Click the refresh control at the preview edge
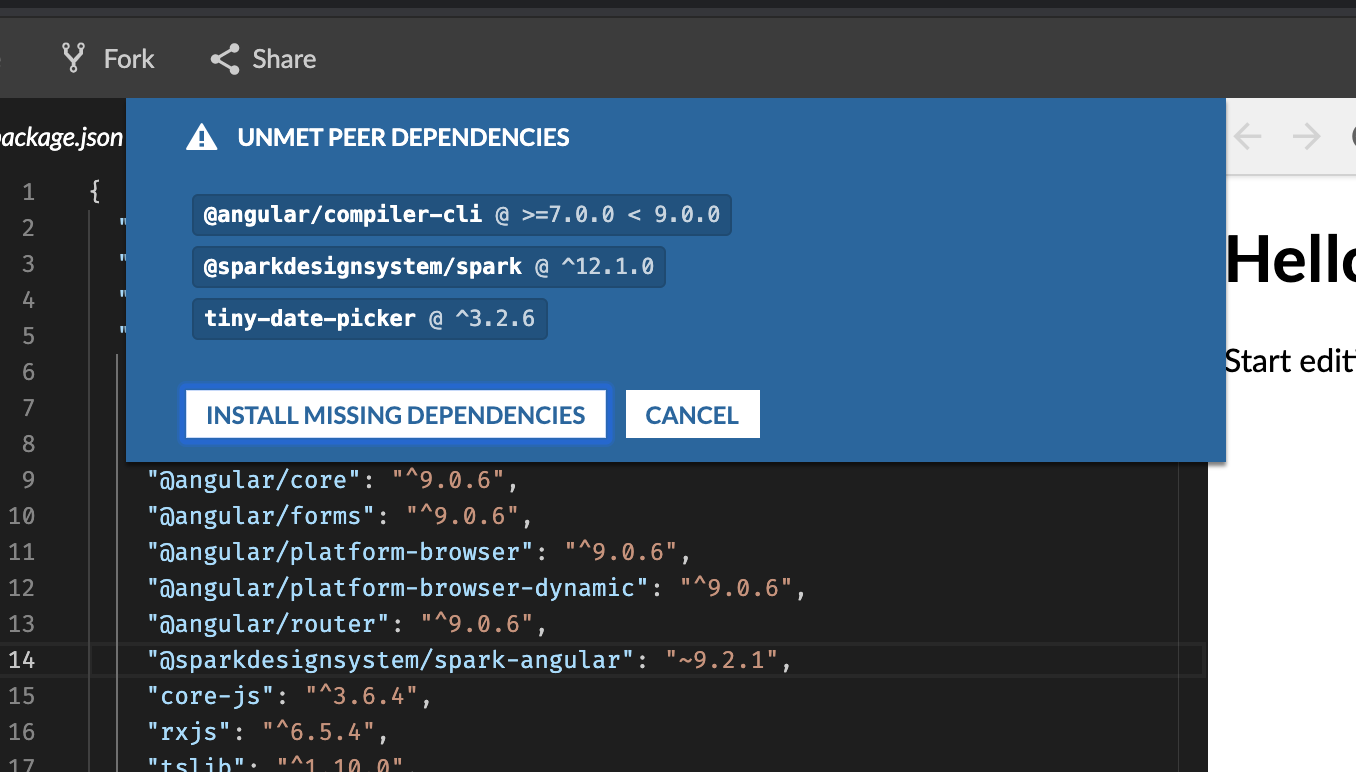Screen dimensions: 1356x772 (x=1352, y=136)
